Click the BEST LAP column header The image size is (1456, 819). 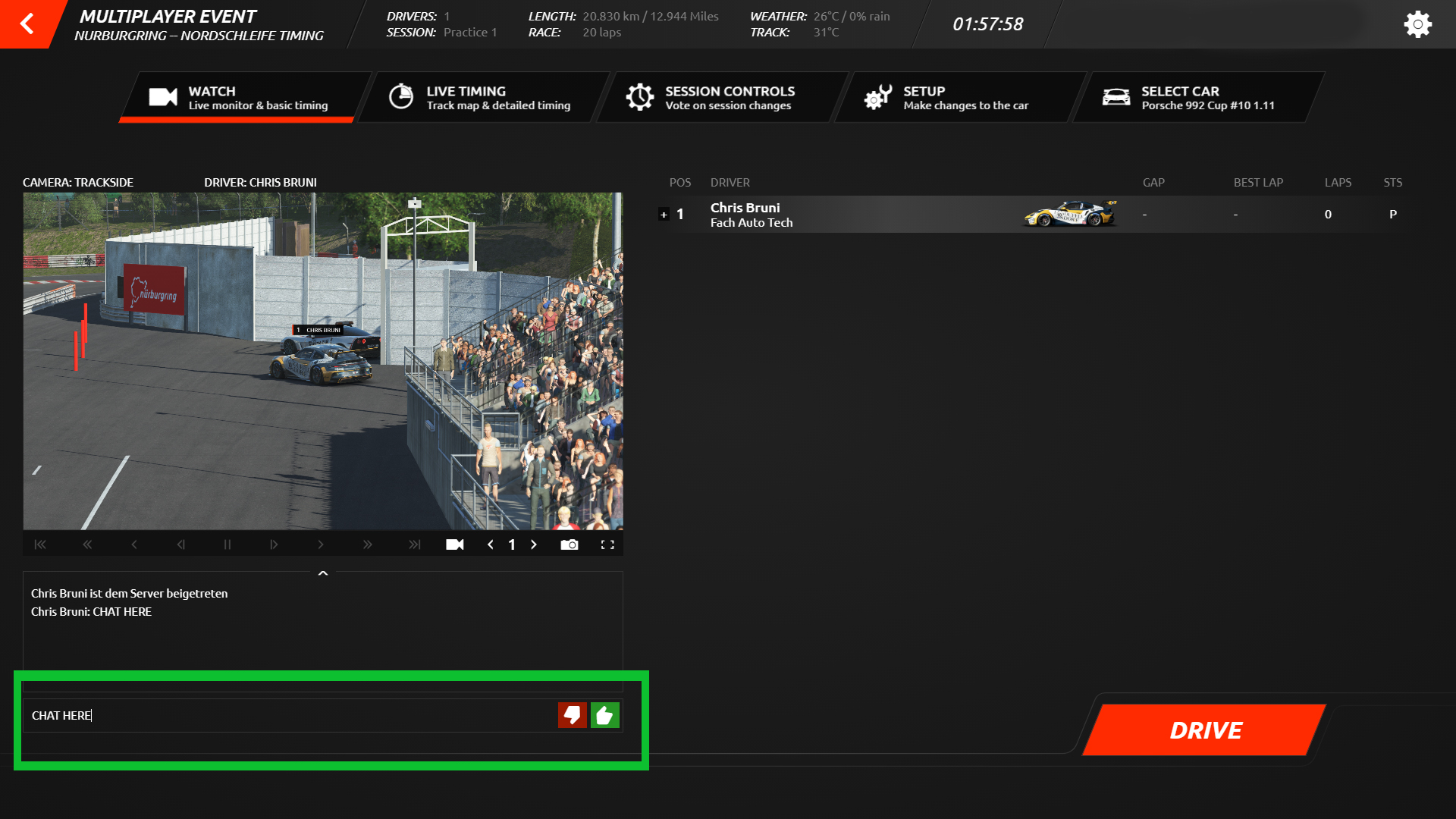pyautogui.click(x=1258, y=183)
